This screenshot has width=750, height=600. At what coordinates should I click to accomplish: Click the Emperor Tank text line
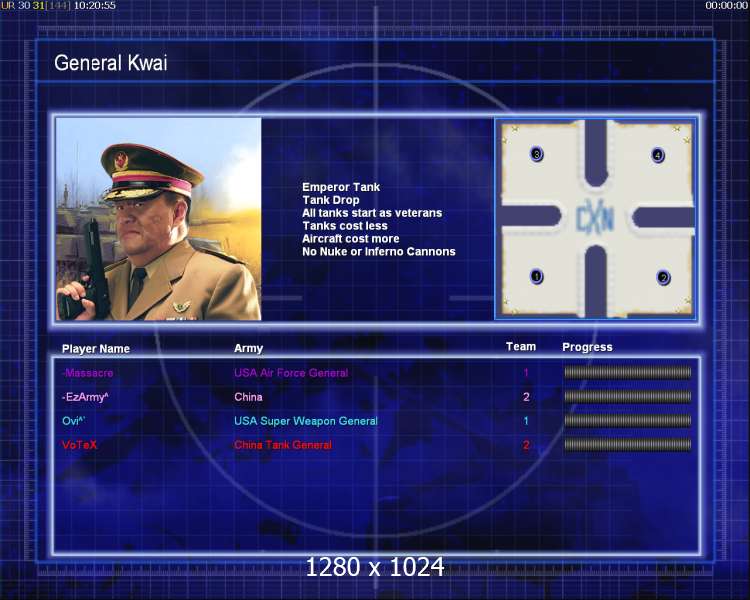(341, 187)
